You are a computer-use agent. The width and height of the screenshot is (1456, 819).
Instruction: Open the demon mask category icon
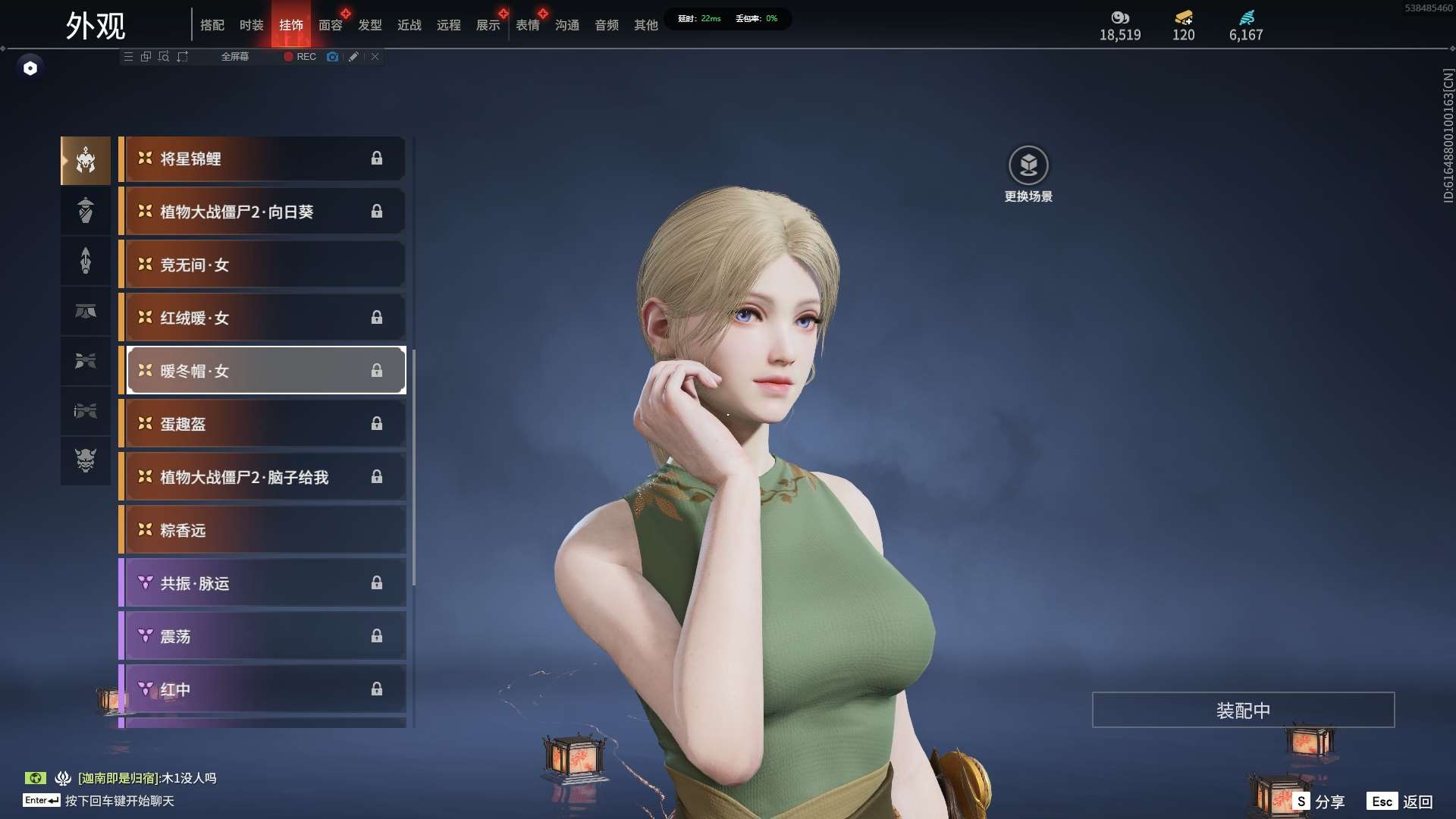86,460
